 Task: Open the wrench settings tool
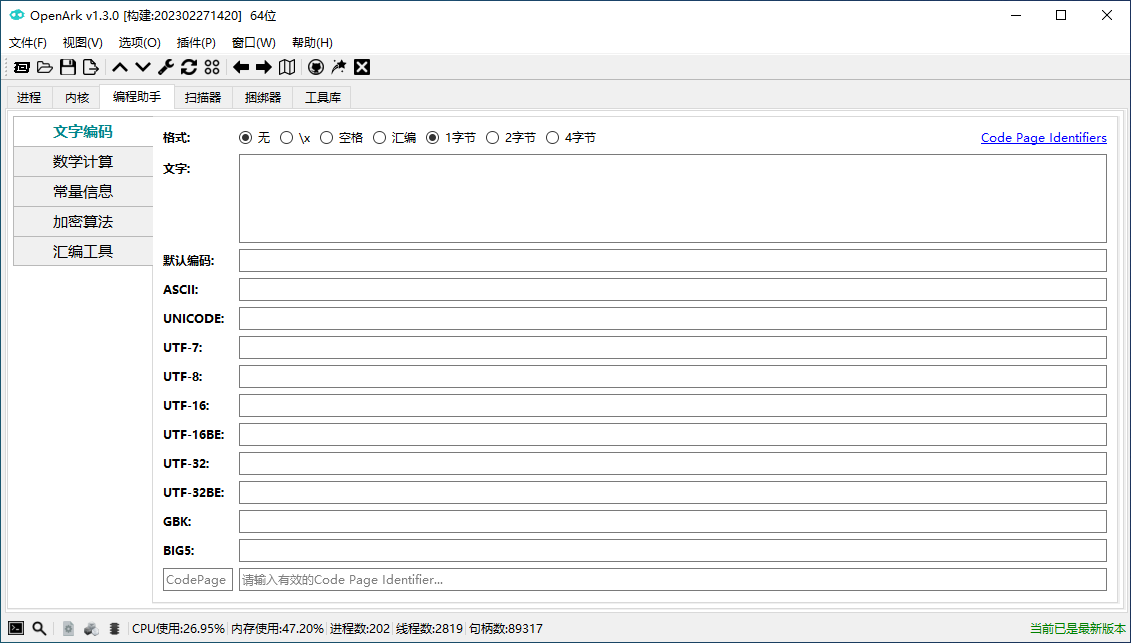click(x=166, y=67)
